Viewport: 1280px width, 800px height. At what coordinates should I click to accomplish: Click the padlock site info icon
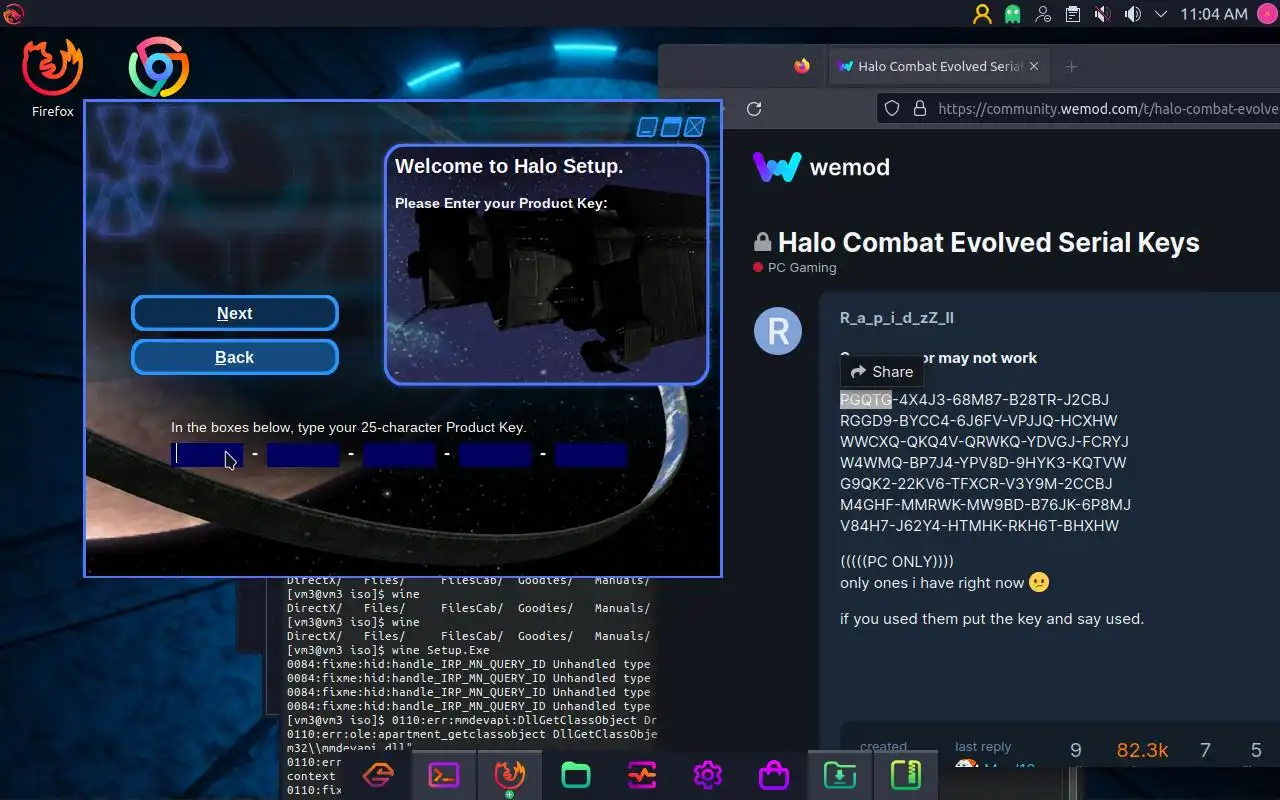tap(920, 108)
